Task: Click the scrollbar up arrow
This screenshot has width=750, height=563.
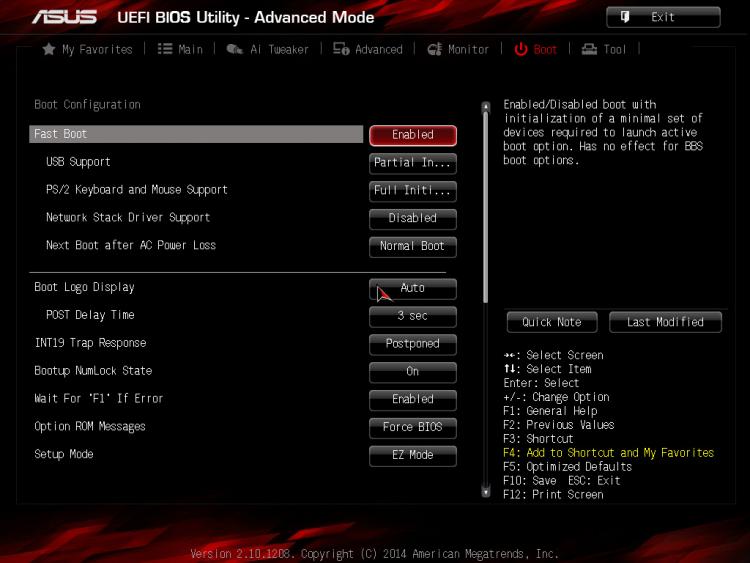Action: [x=486, y=107]
